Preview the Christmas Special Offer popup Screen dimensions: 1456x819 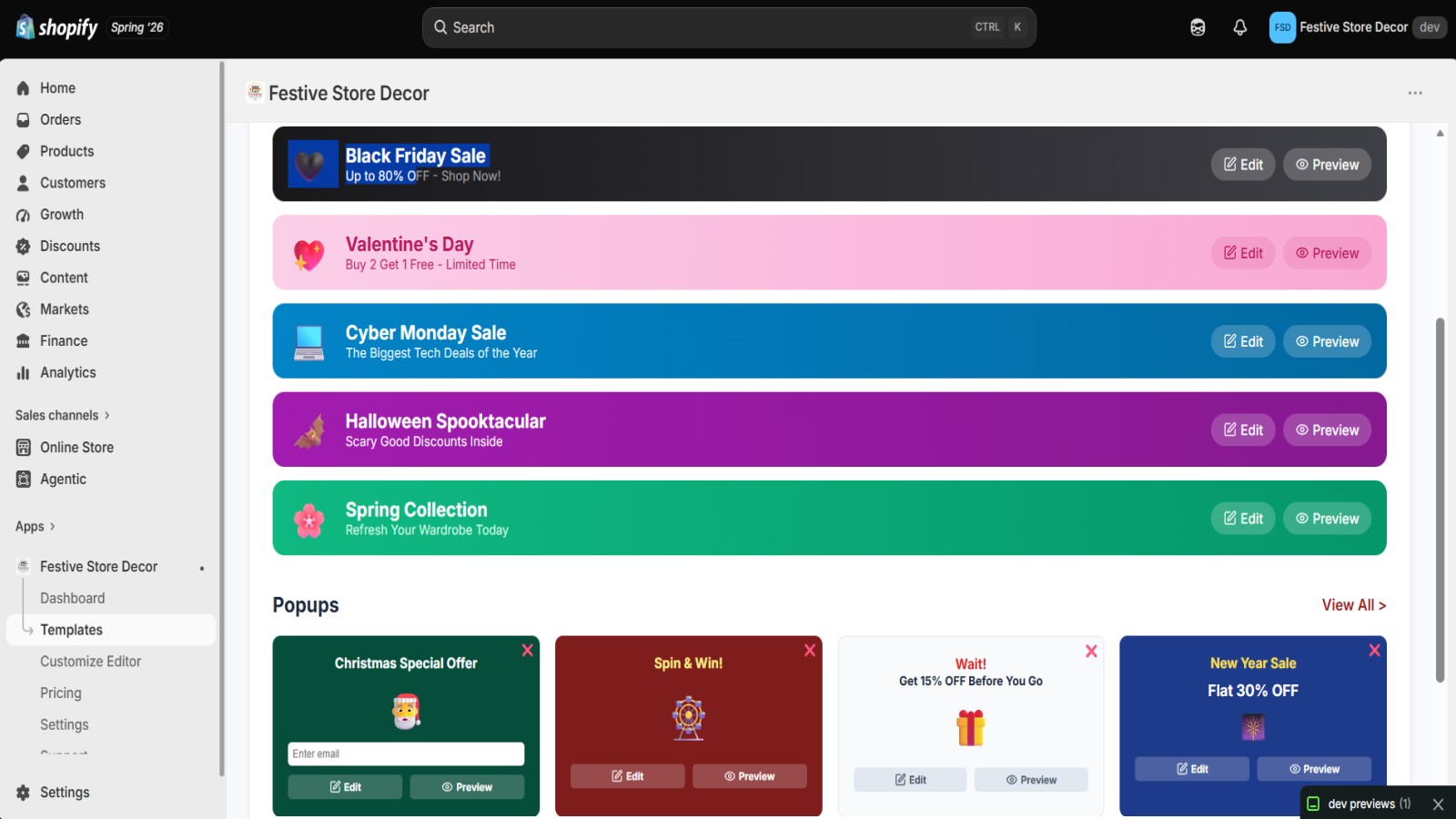[x=467, y=787]
